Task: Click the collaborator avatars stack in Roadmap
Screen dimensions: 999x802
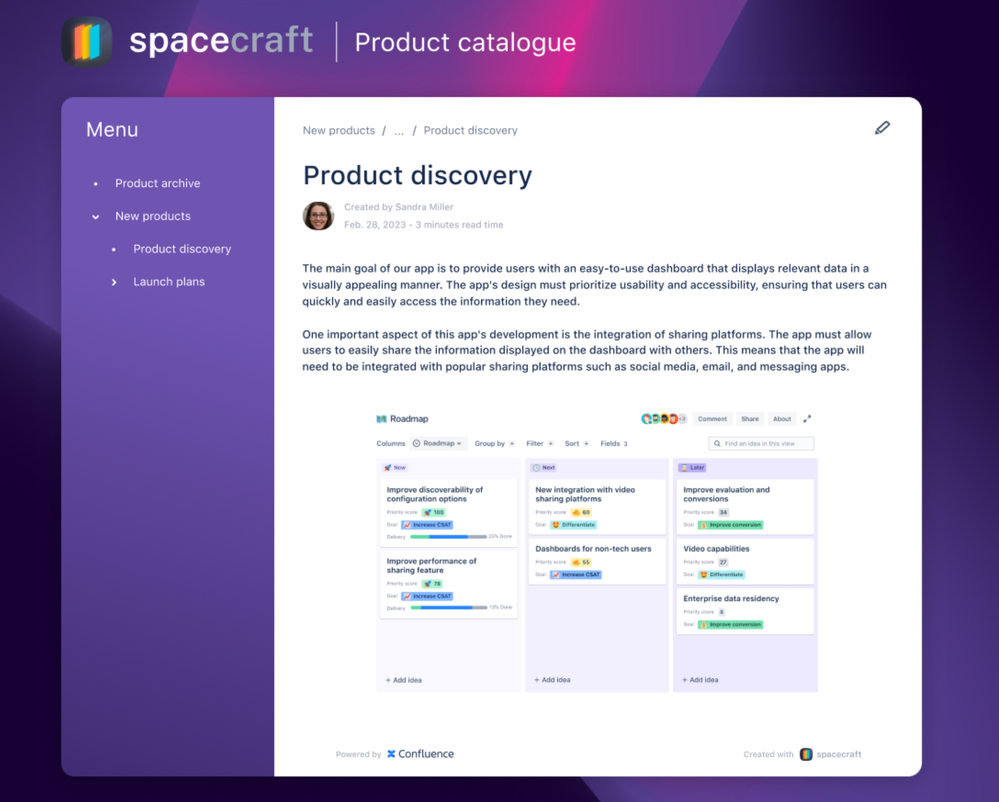Action: click(x=663, y=419)
